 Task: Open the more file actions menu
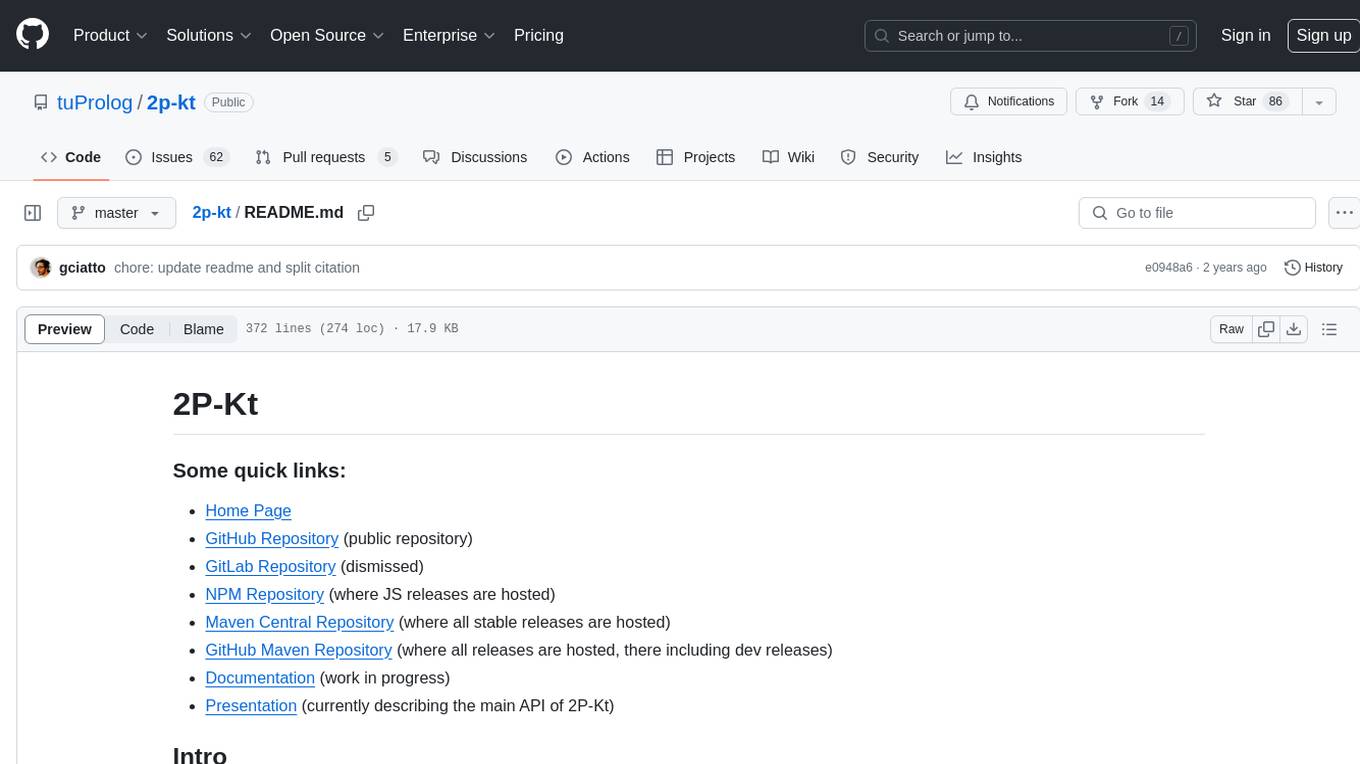pos(1344,213)
